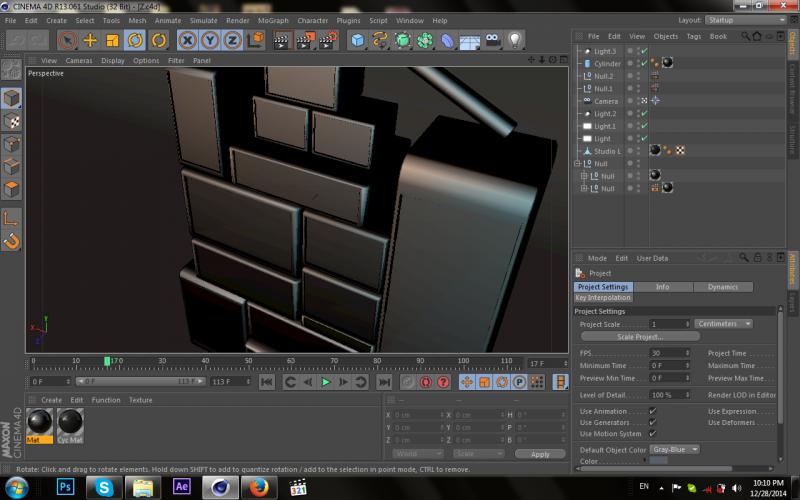The height and width of the screenshot is (500, 800).
Task: Disable the Use Motion System checkbox
Action: [653, 434]
